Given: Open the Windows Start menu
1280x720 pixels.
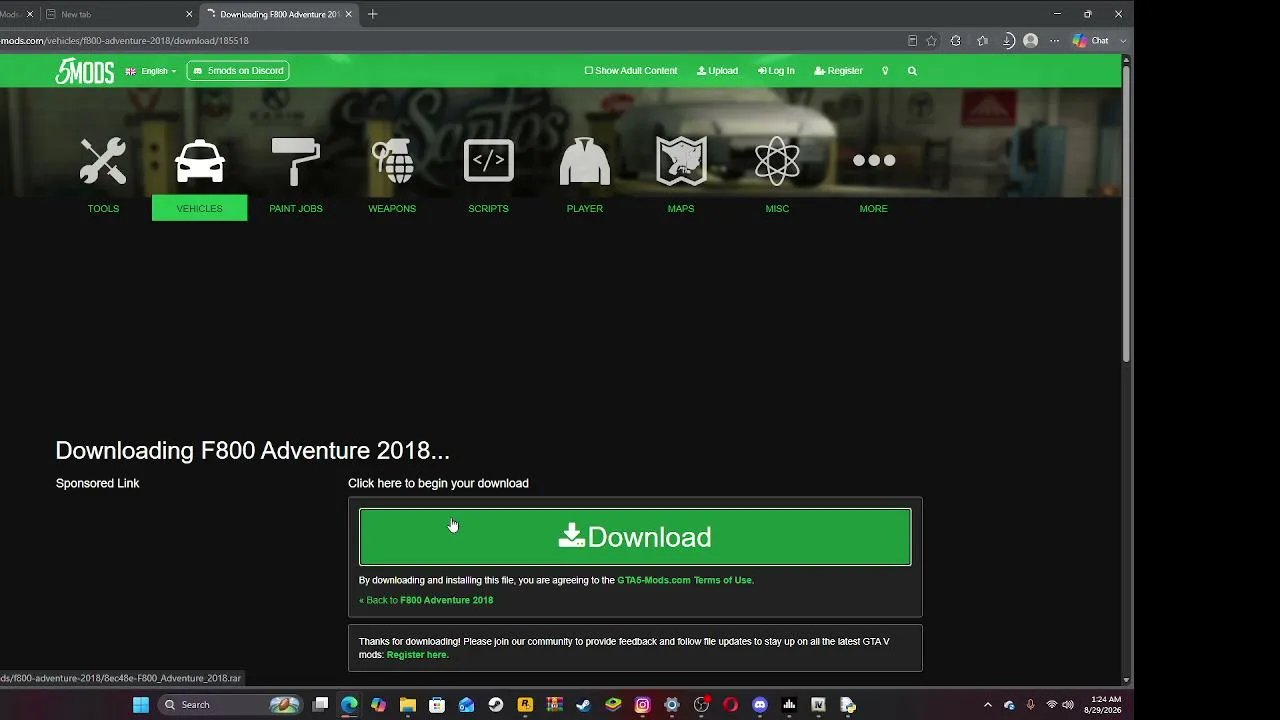Looking at the screenshot, I should click(x=141, y=705).
